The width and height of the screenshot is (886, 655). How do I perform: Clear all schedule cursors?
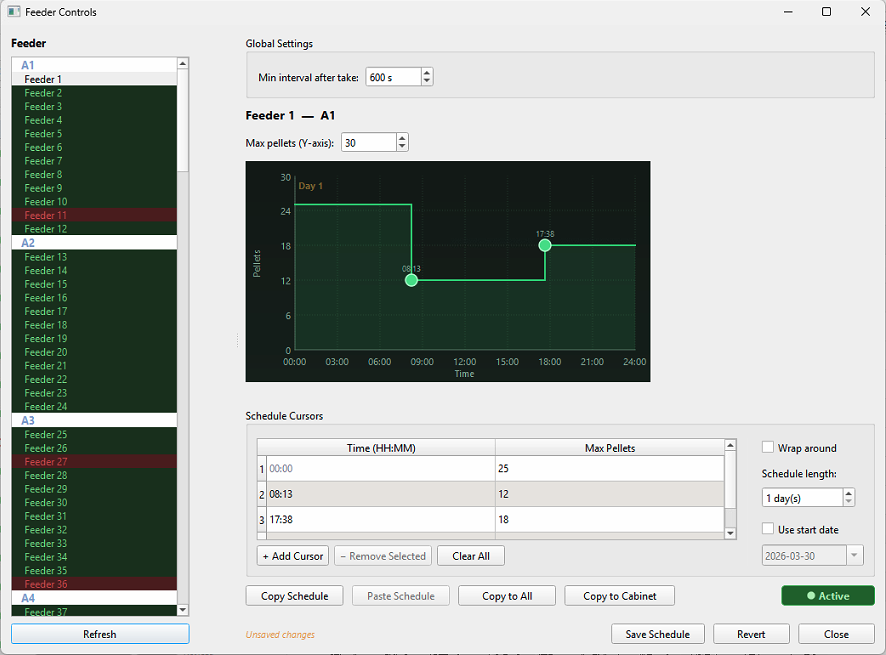coord(470,555)
